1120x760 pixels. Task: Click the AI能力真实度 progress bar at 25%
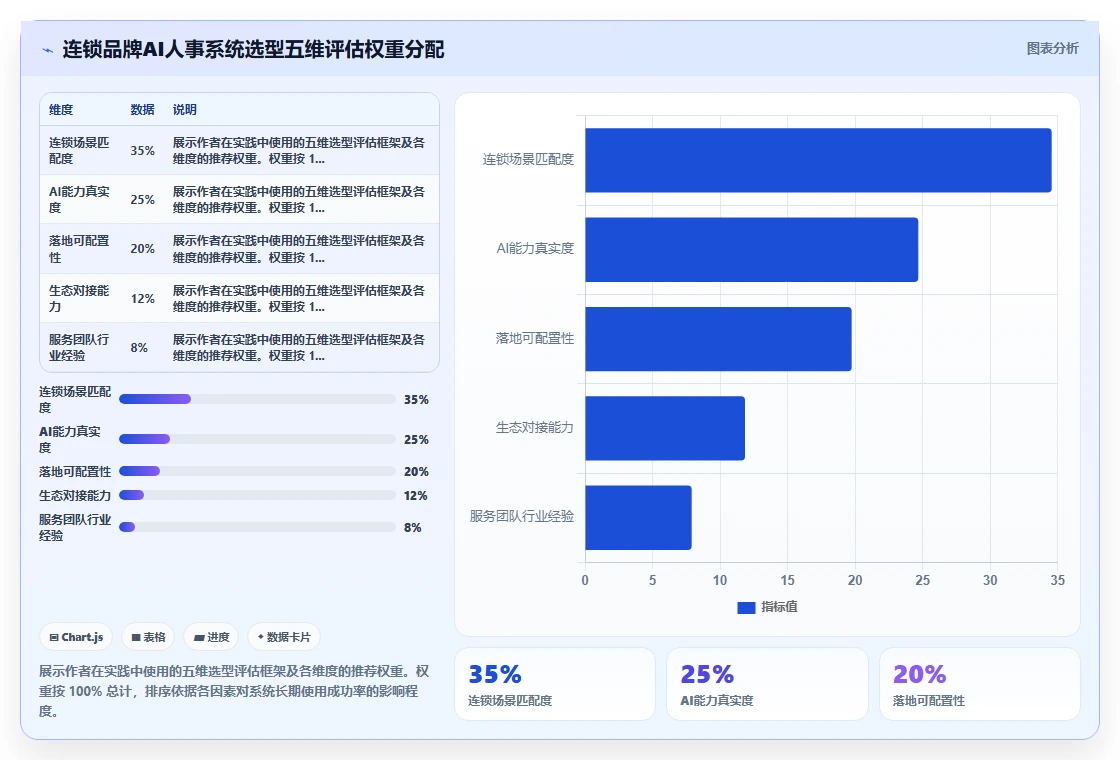pyautogui.click(x=257, y=439)
